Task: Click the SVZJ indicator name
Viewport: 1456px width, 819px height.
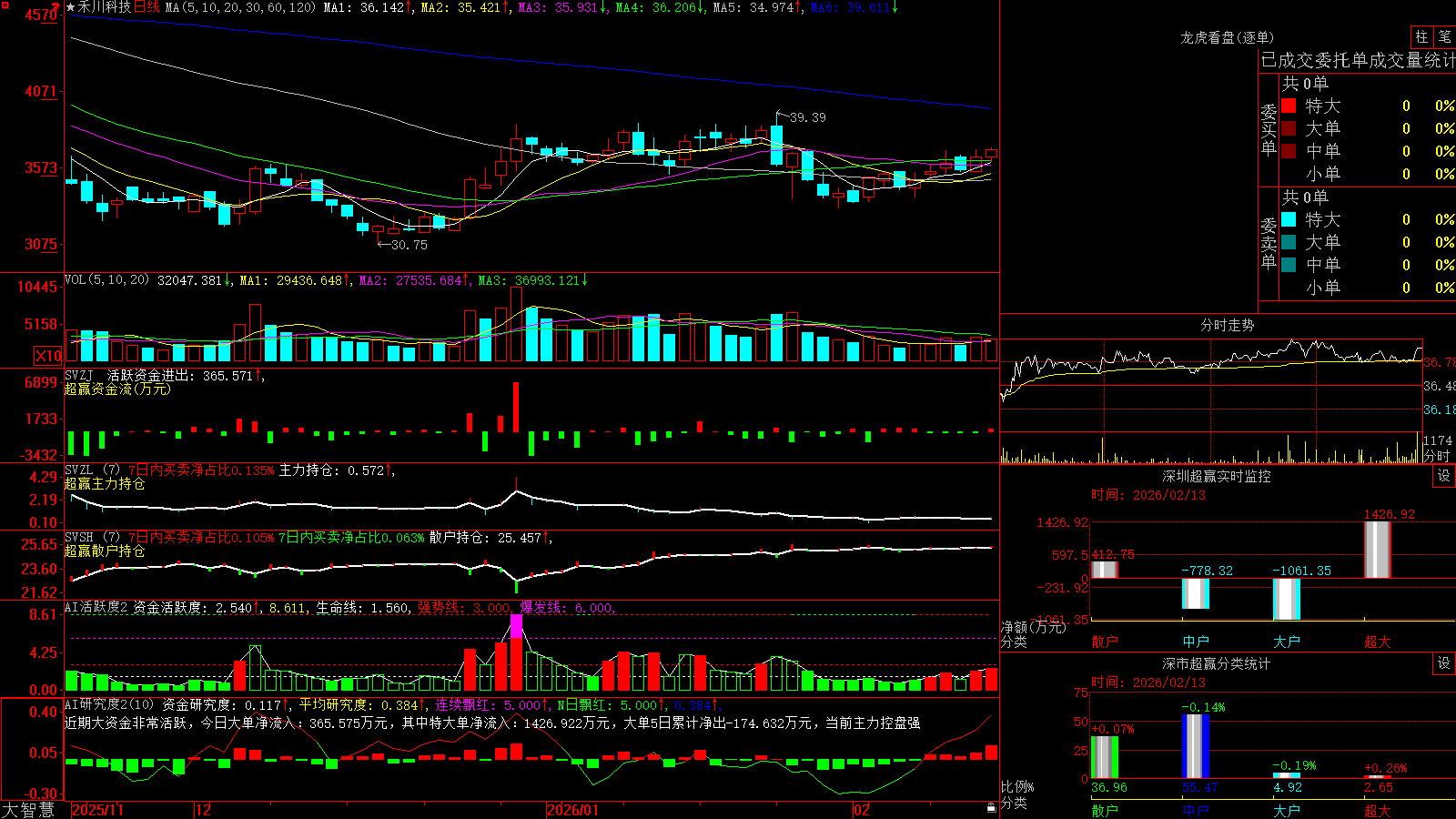Action: (79, 375)
